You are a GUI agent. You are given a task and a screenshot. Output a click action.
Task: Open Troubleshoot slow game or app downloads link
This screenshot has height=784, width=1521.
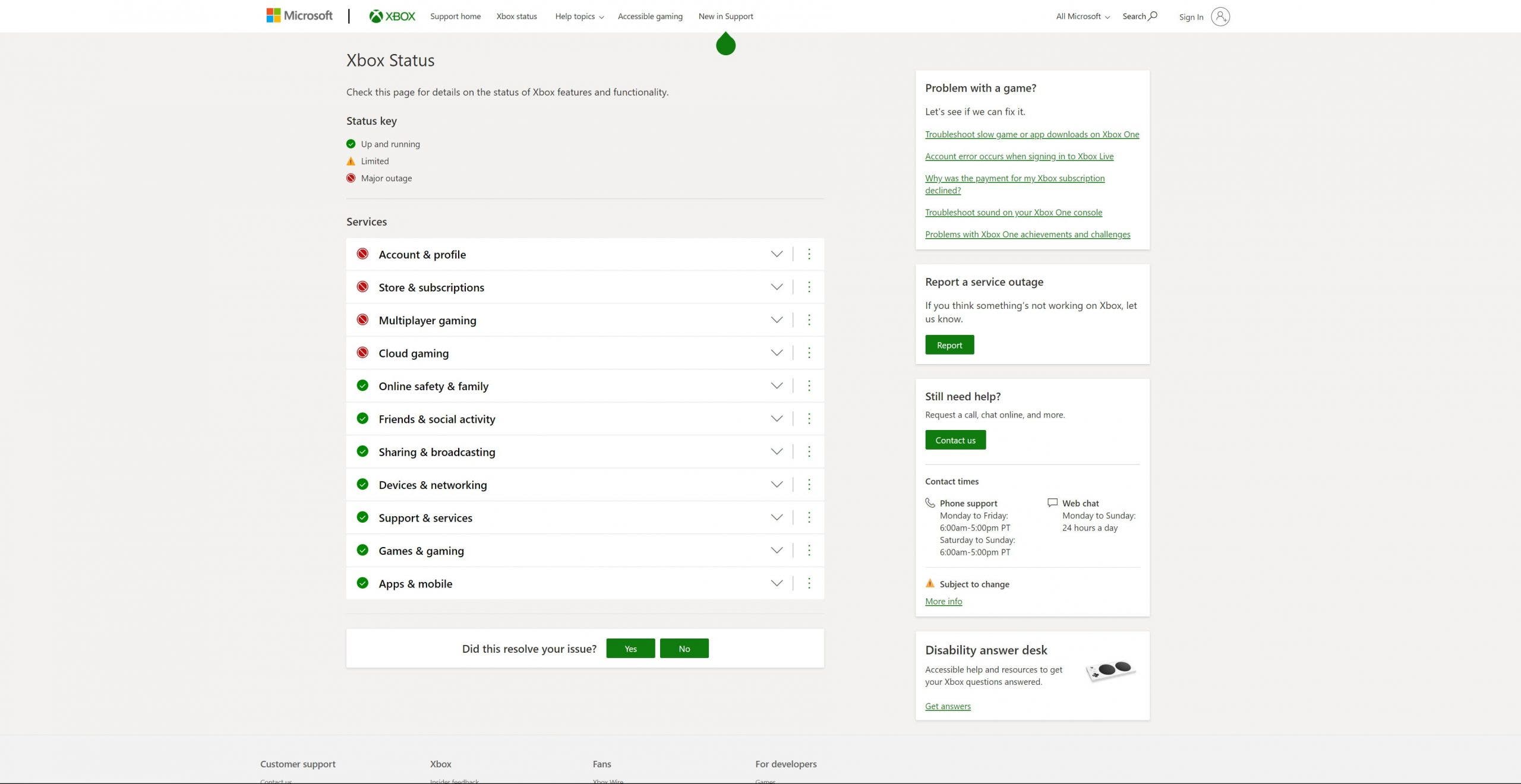pos(1032,134)
